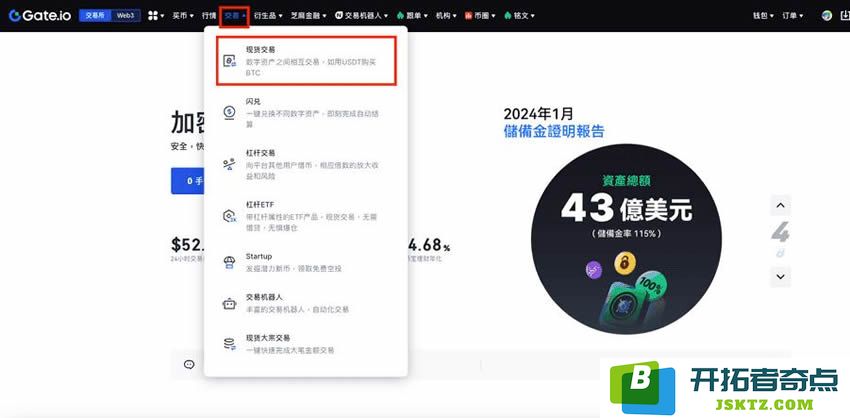850x418 pixels.
Task: Click the blue 0 手 button
Action: pyautogui.click(x=188, y=181)
